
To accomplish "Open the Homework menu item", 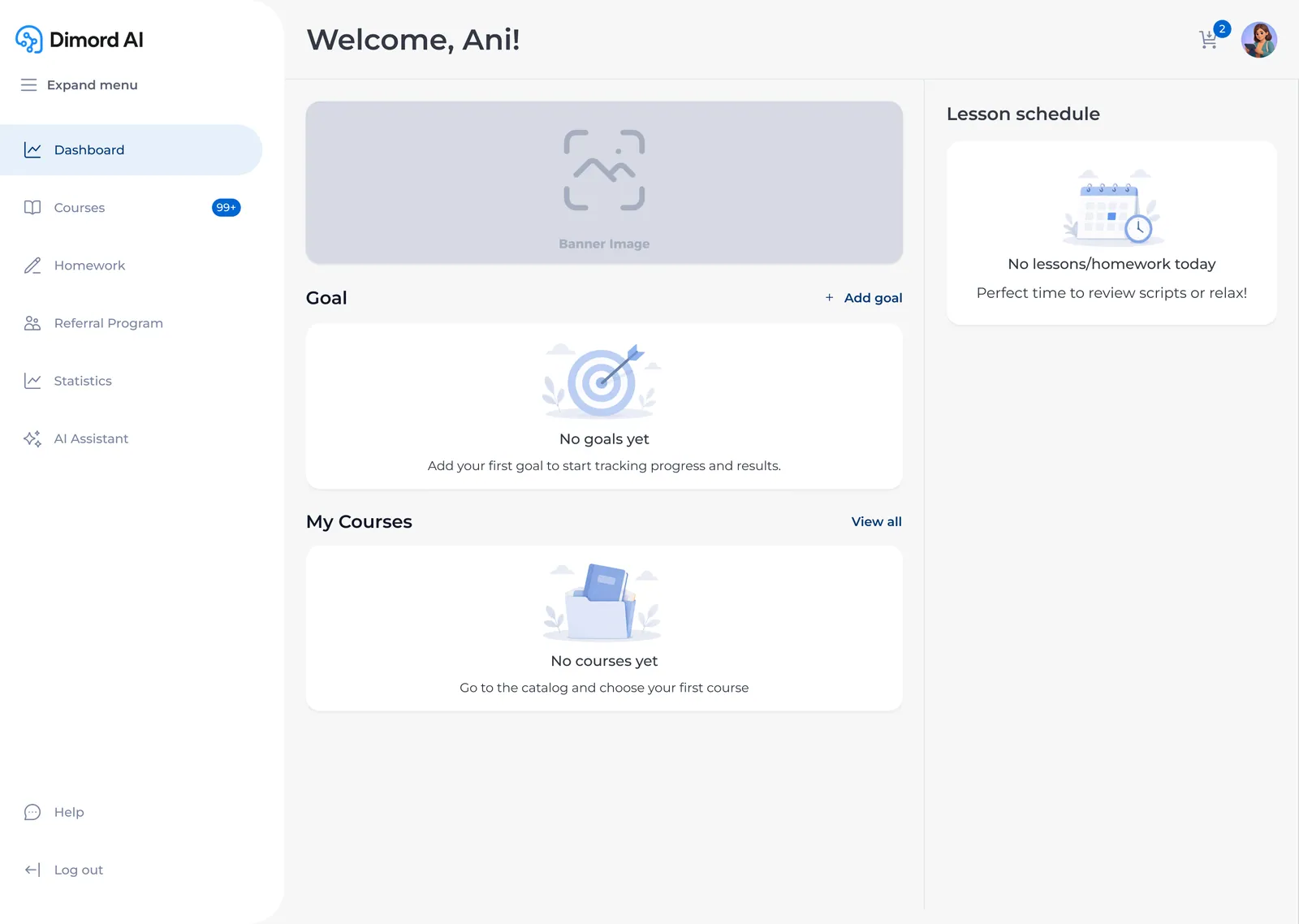I will (x=132, y=266).
